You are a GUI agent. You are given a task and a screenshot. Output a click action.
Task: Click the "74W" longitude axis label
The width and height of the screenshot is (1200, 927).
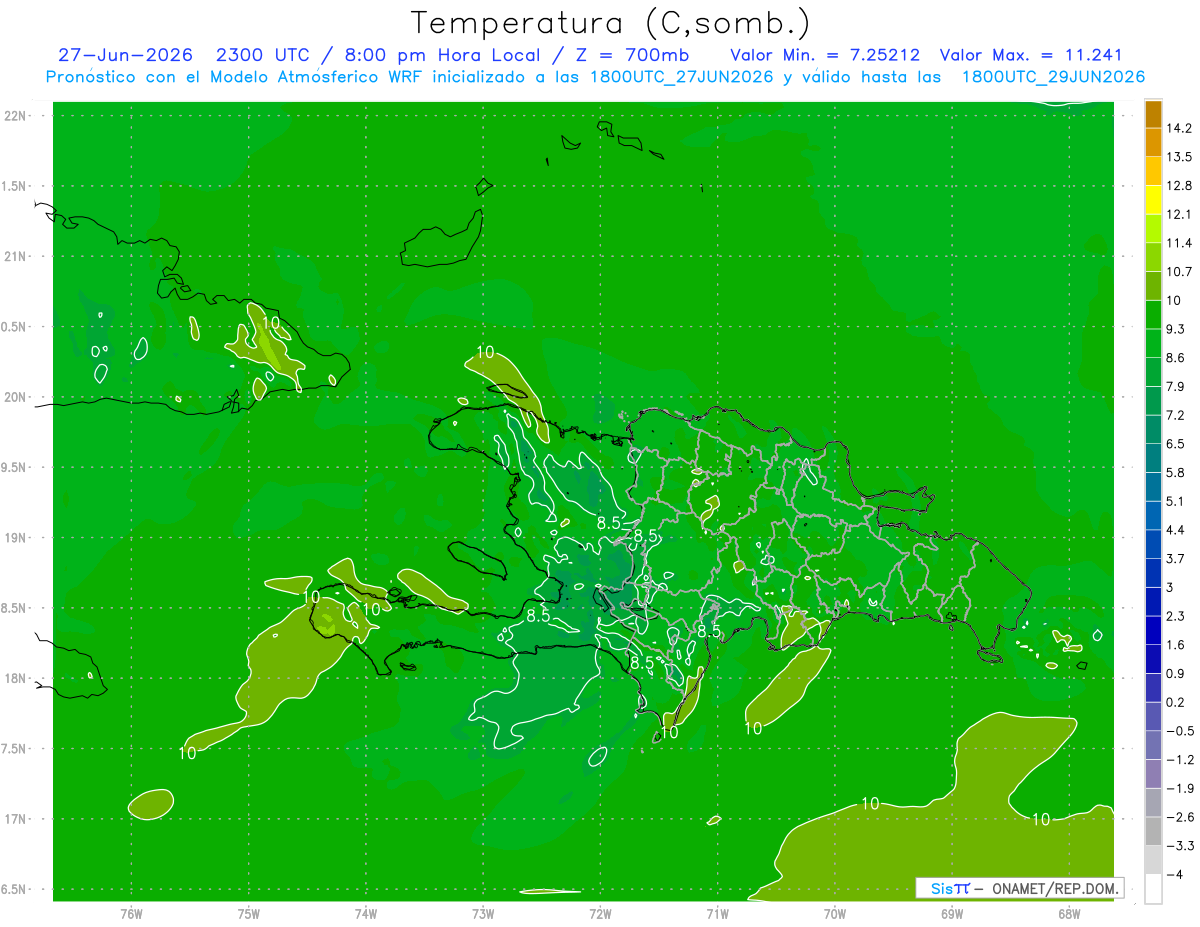[x=366, y=914]
